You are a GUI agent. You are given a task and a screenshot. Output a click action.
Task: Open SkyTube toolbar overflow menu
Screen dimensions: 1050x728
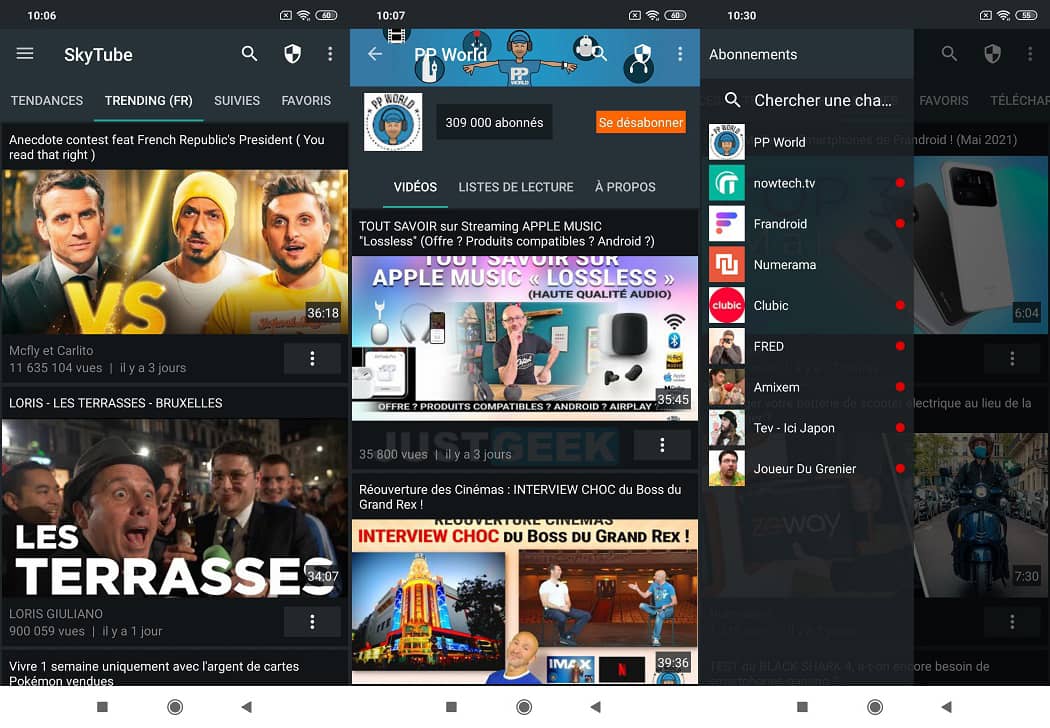click(330, 54)
